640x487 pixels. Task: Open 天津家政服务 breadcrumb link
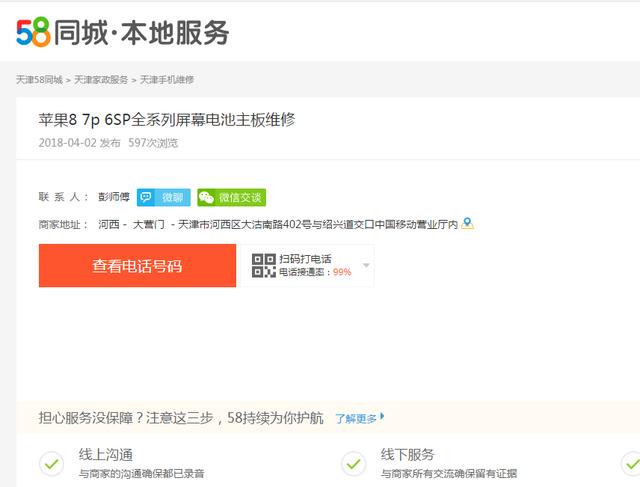point(101,80)
